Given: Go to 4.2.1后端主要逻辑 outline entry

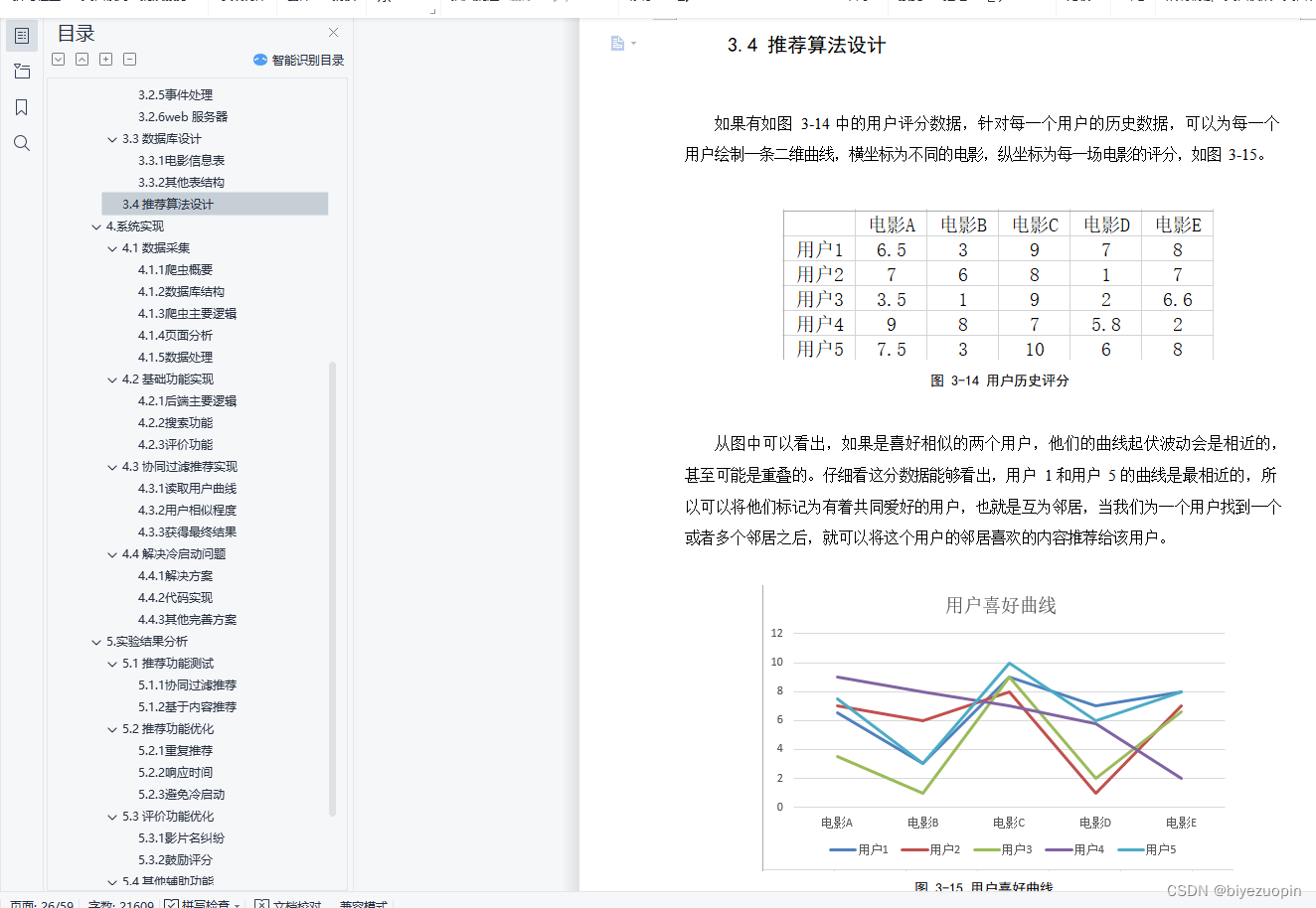Looking at the screenshot, I should 187,401.
